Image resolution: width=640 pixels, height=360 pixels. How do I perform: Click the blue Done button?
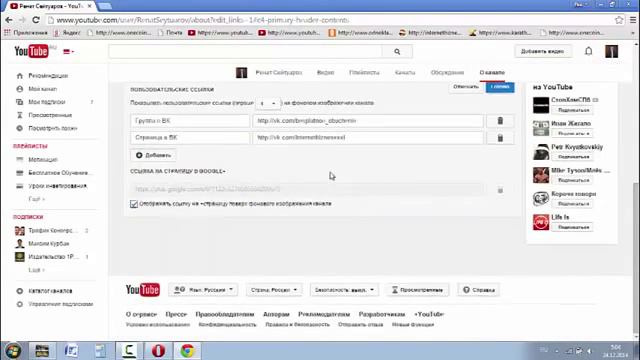click(x=500, y=87)
